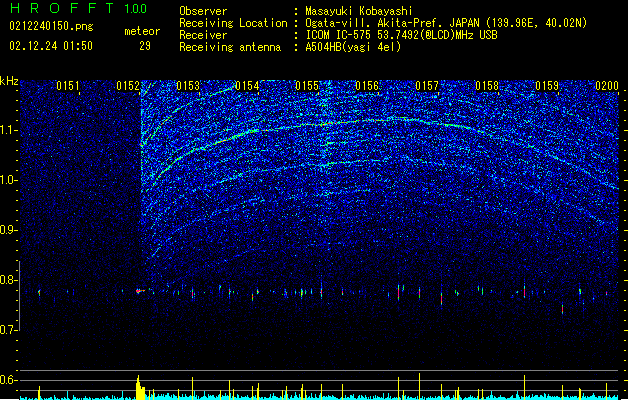Click the 0152 time marker
The image size is (629, 400).
tap(128, 86)
